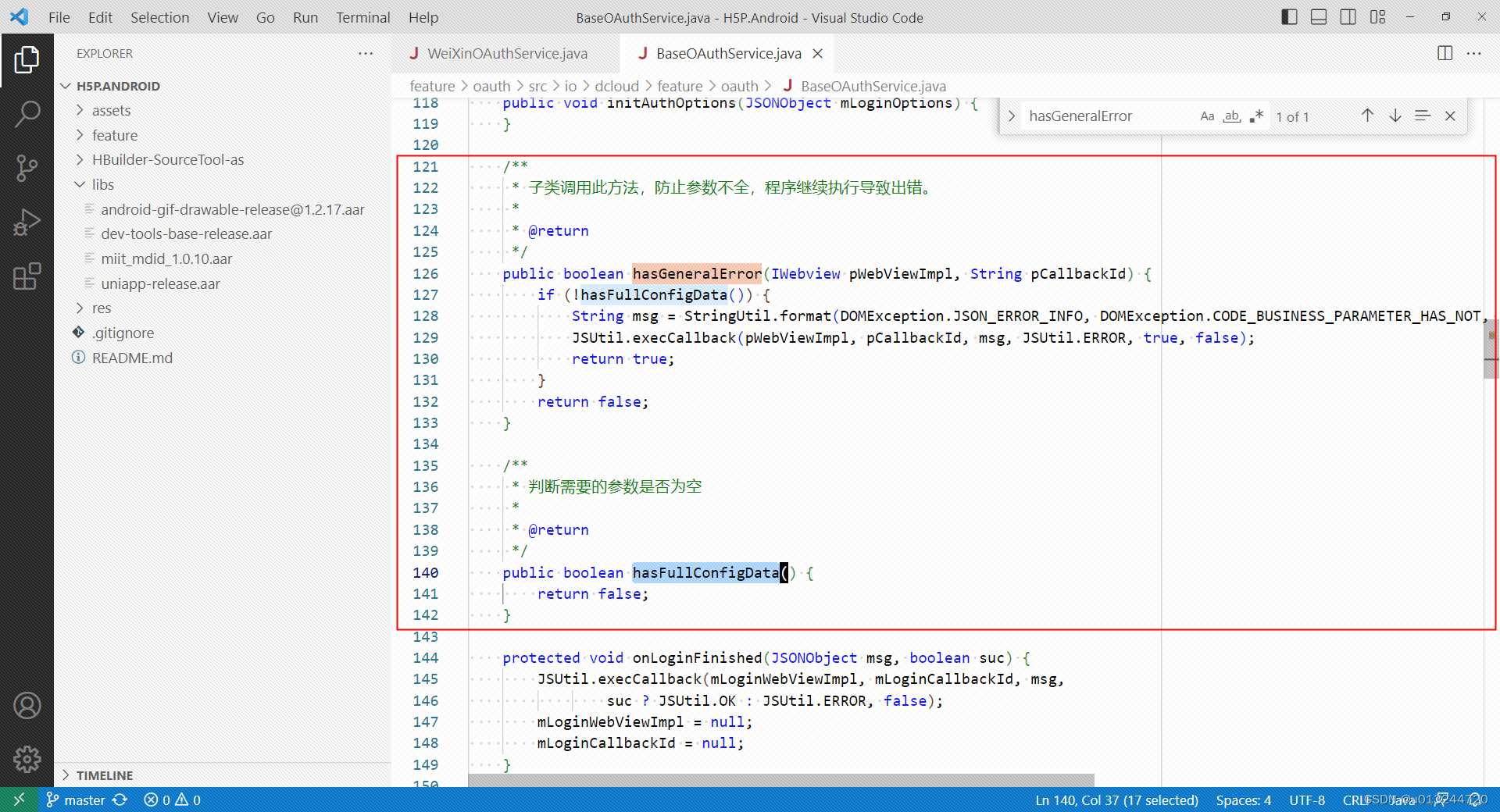This screenshot has width=1500, height=812.
Task: Open the Explorer view in activity bar
Action: tap(27, 60)
